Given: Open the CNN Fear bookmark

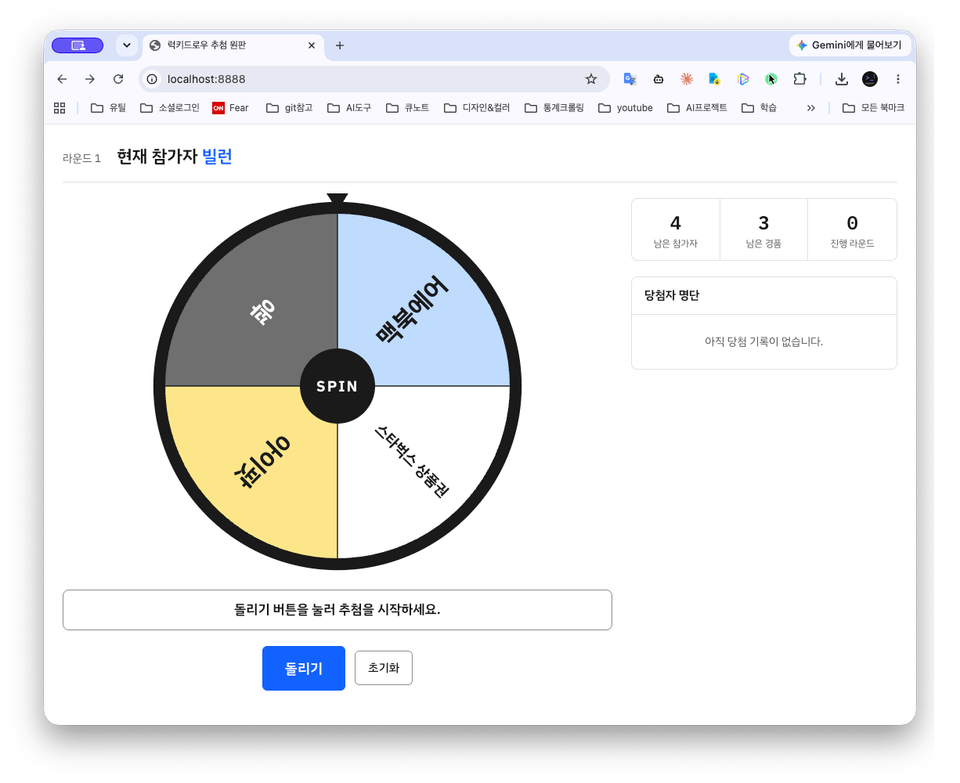Looking at the screenshot, I should (230, 108).
